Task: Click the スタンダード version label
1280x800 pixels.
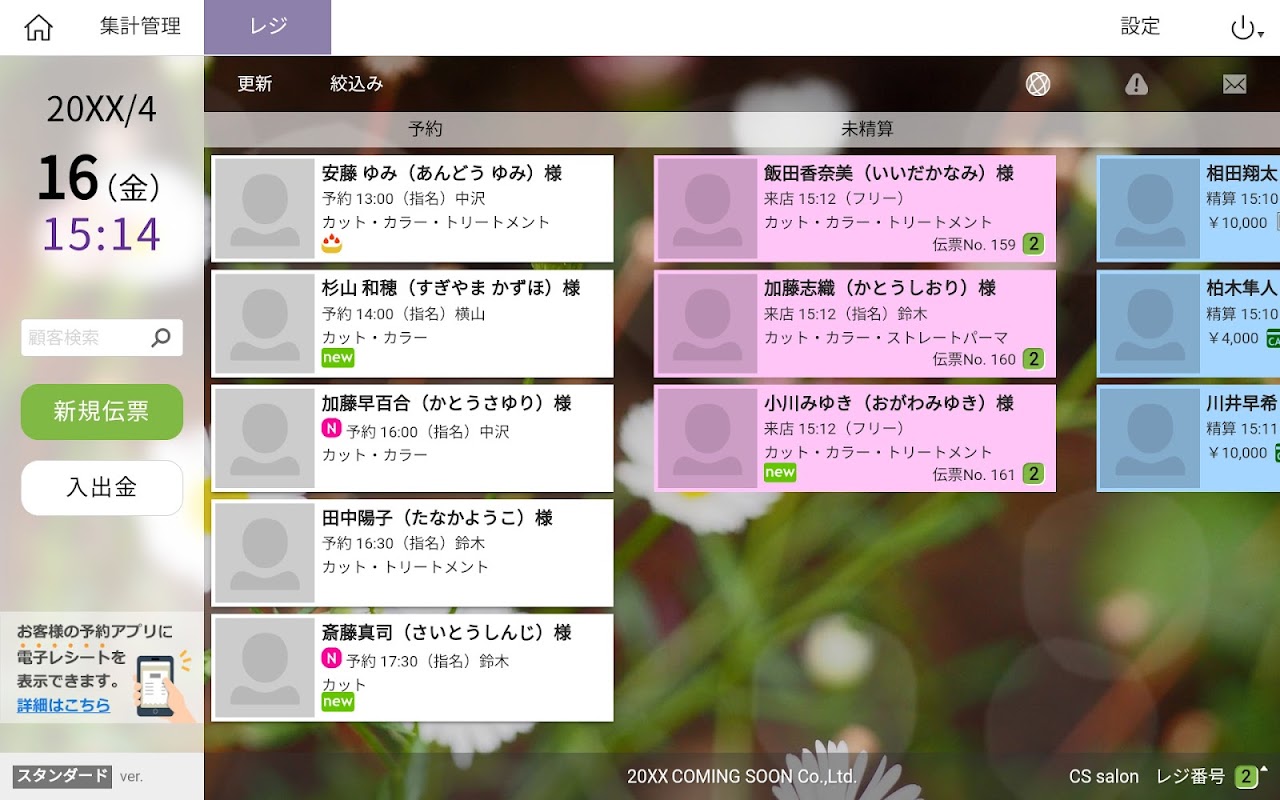Action: [62, 776]
